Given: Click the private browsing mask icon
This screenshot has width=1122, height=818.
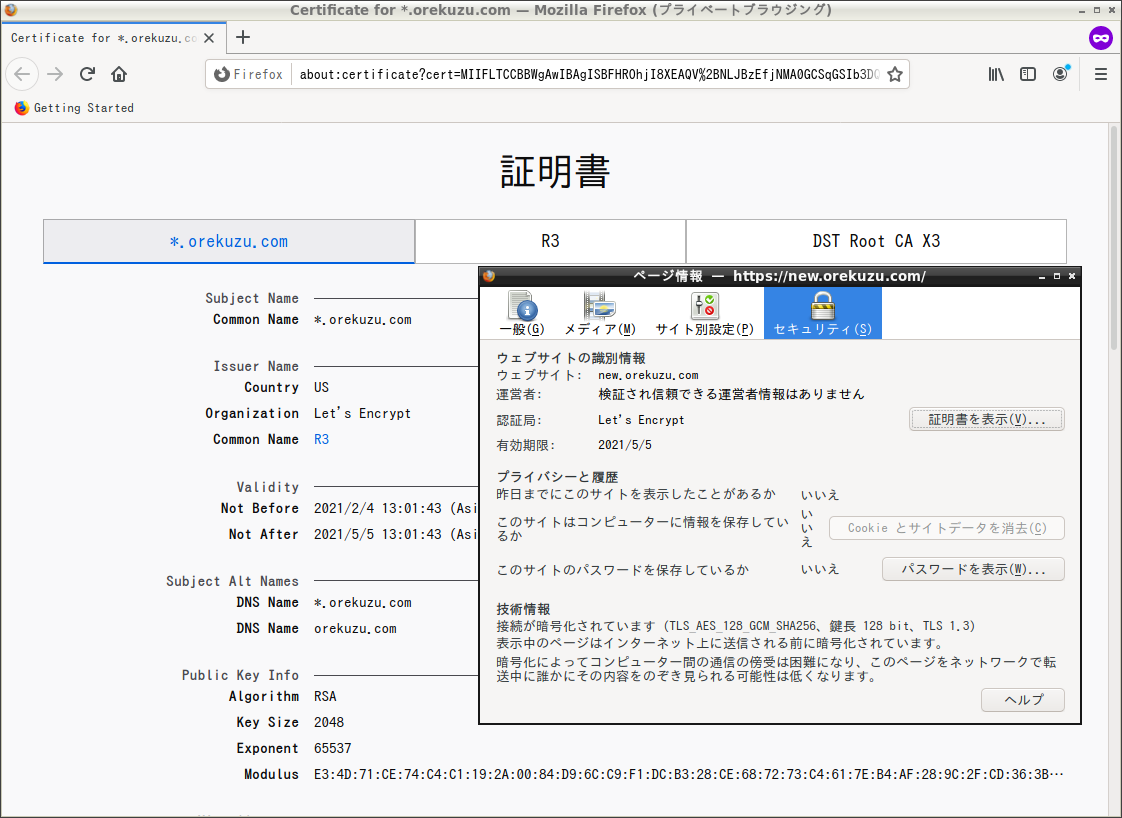Looking at the screenshot, I should (1101, 38).
